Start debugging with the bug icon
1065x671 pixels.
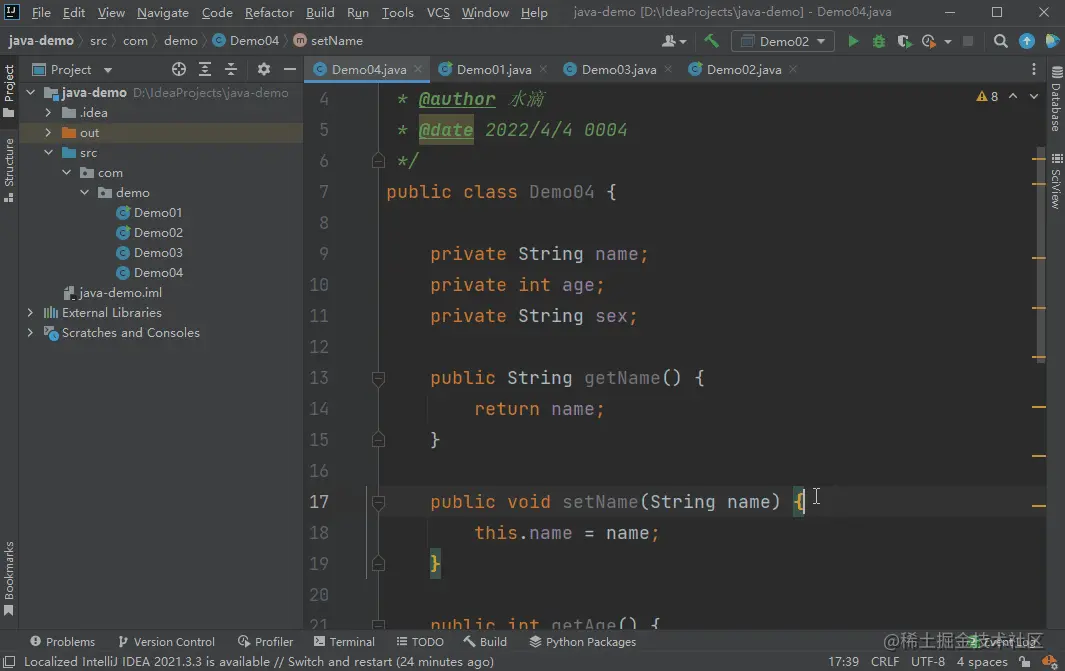pos(878,41)
